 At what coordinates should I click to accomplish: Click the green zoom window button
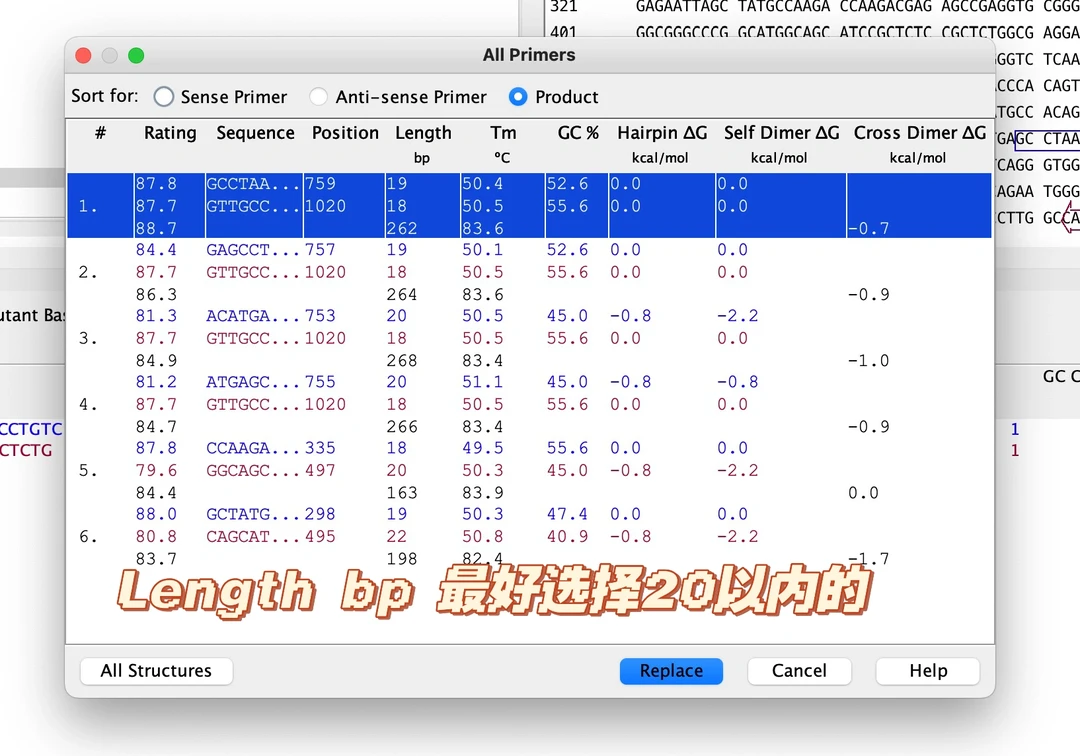[x=136, y=56]
